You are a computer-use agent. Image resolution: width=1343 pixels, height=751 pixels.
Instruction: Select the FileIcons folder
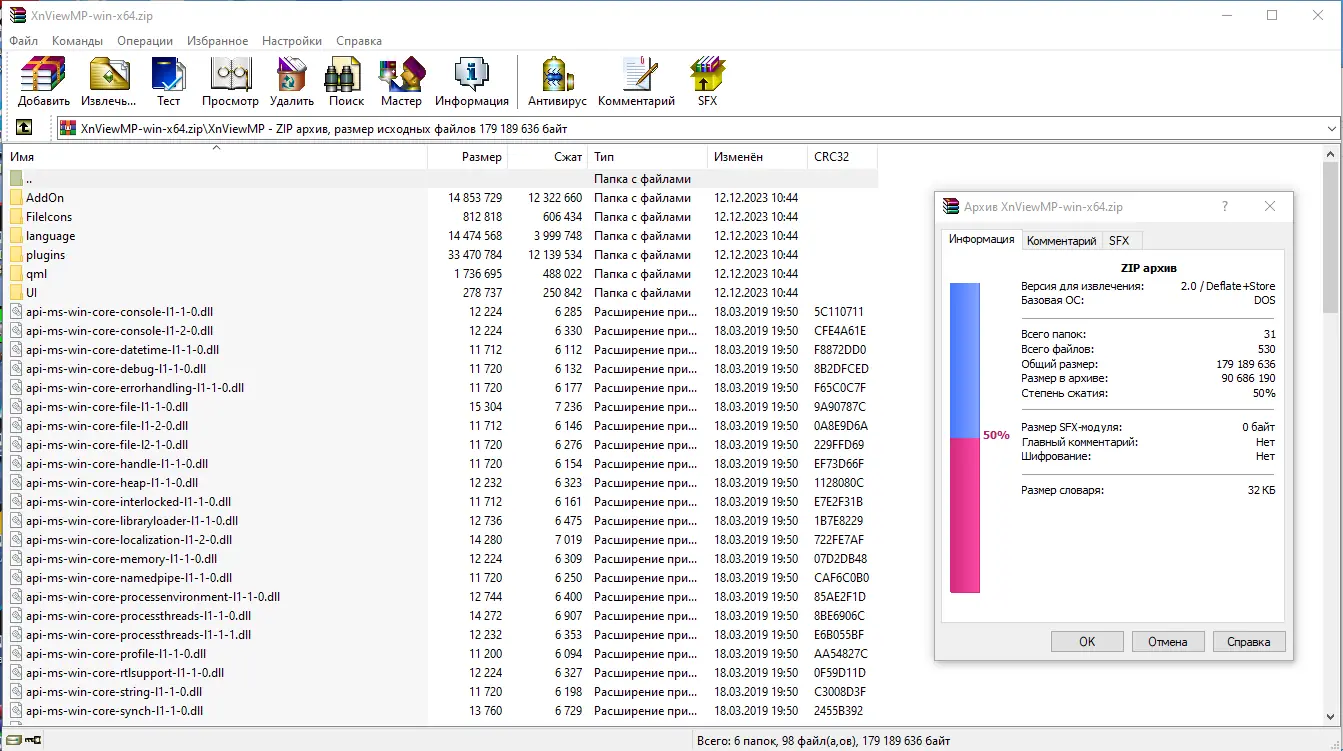pos(49,217)
